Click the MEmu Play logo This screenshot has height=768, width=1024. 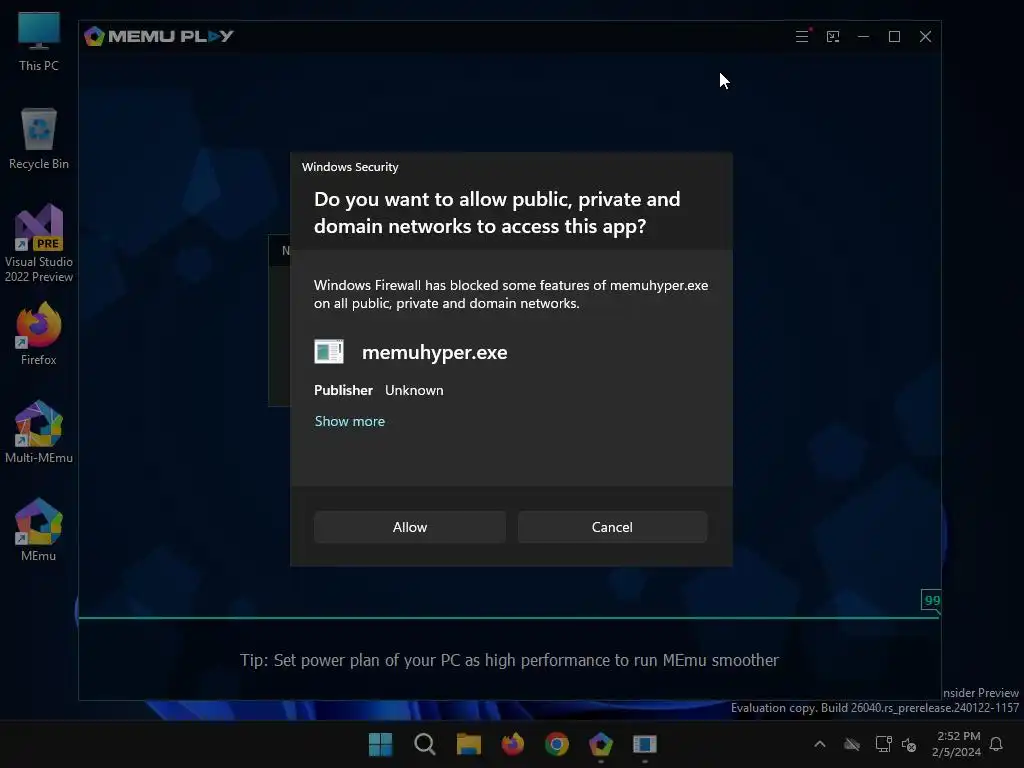coord(159,36)
